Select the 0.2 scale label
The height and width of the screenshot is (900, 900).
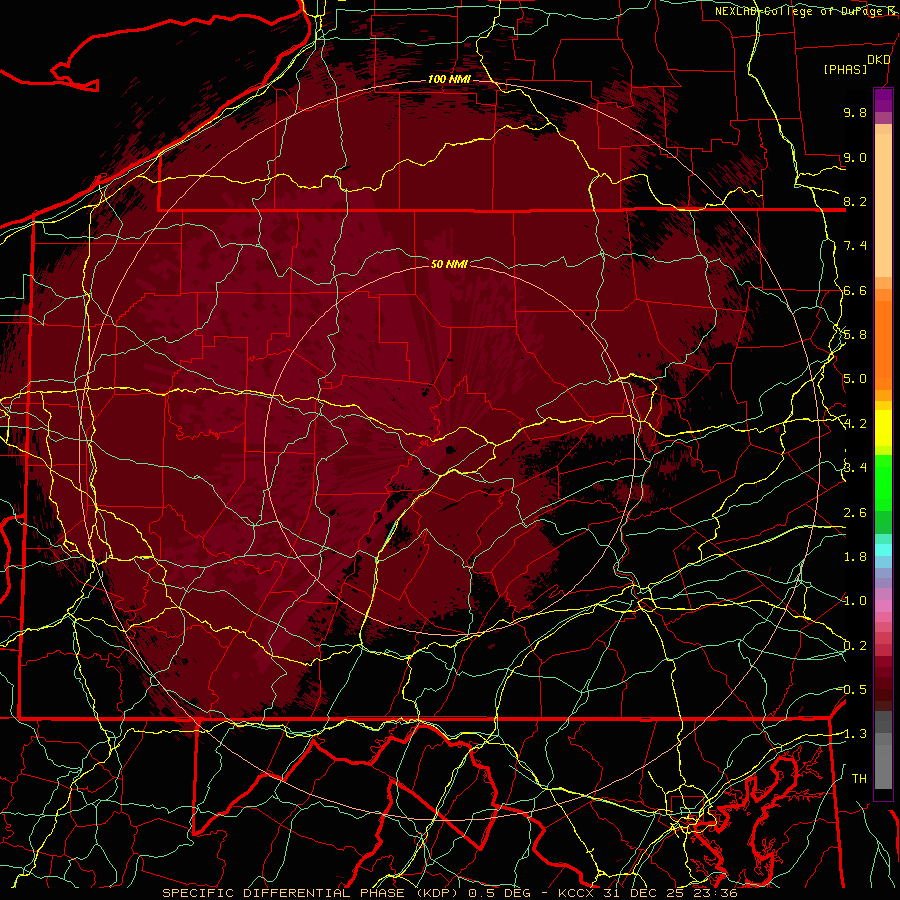(855, 646)
